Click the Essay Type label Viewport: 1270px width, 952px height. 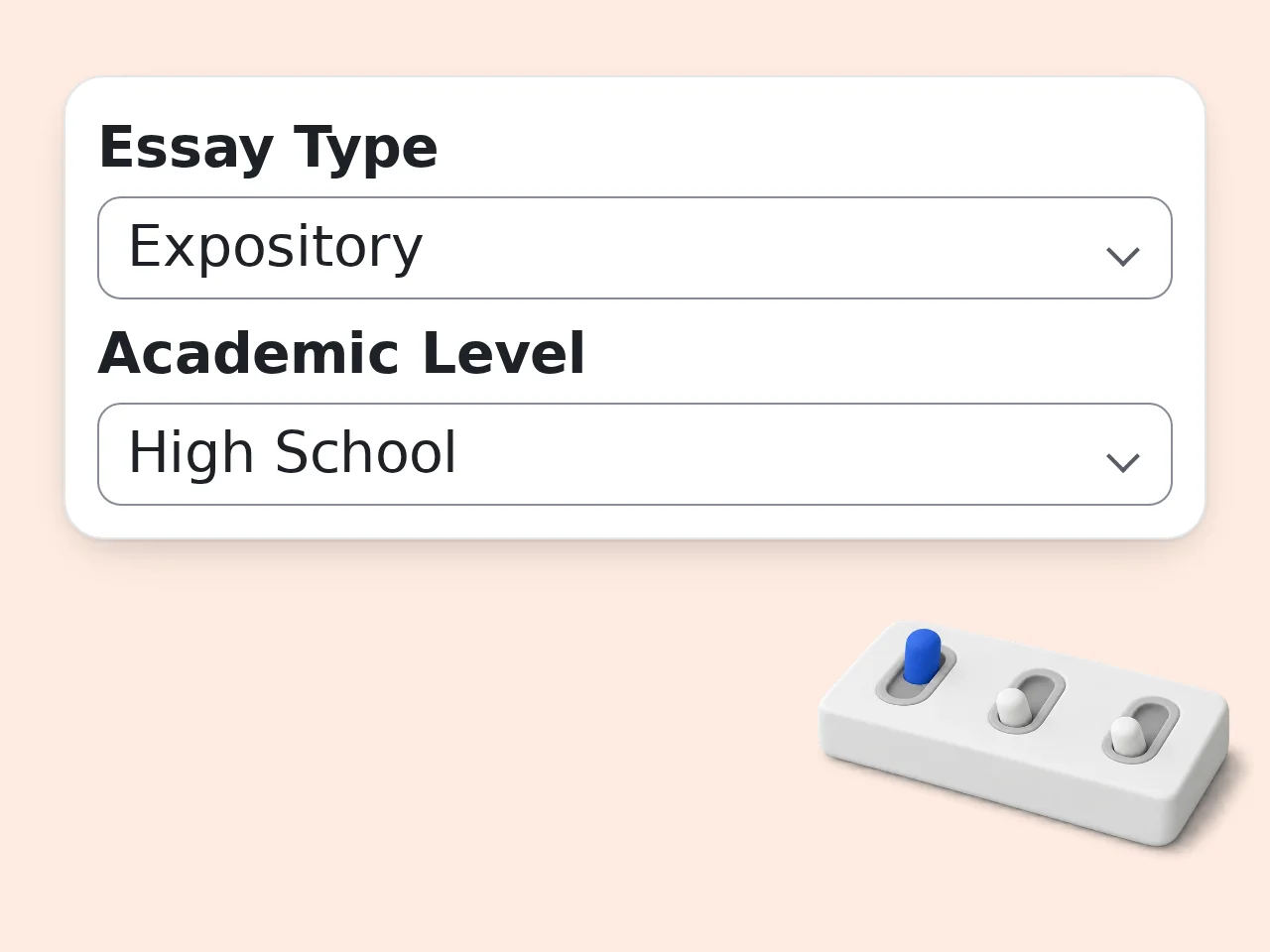click(268, 148)
